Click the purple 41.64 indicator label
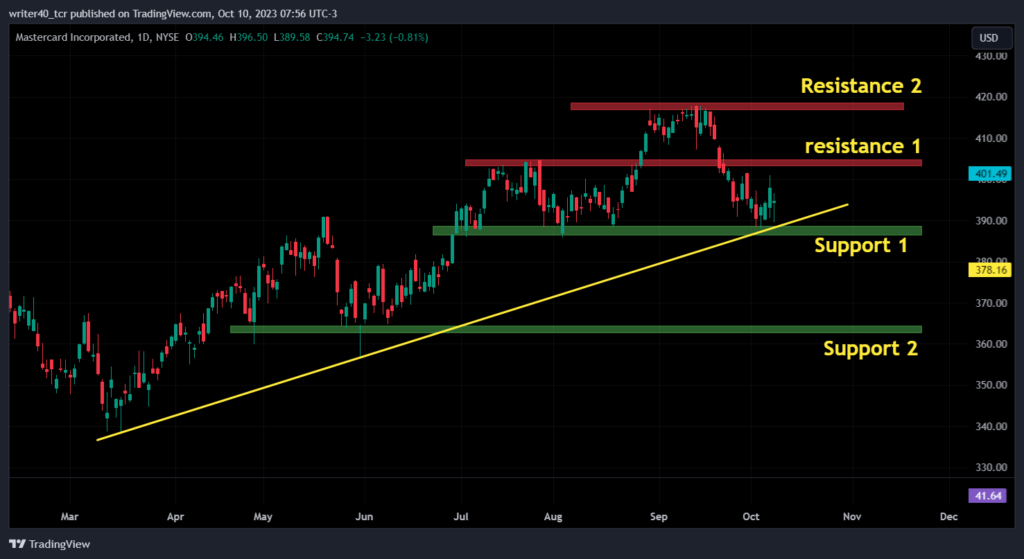Screen dimensions: 1024x559 click(x=988, y=496)
